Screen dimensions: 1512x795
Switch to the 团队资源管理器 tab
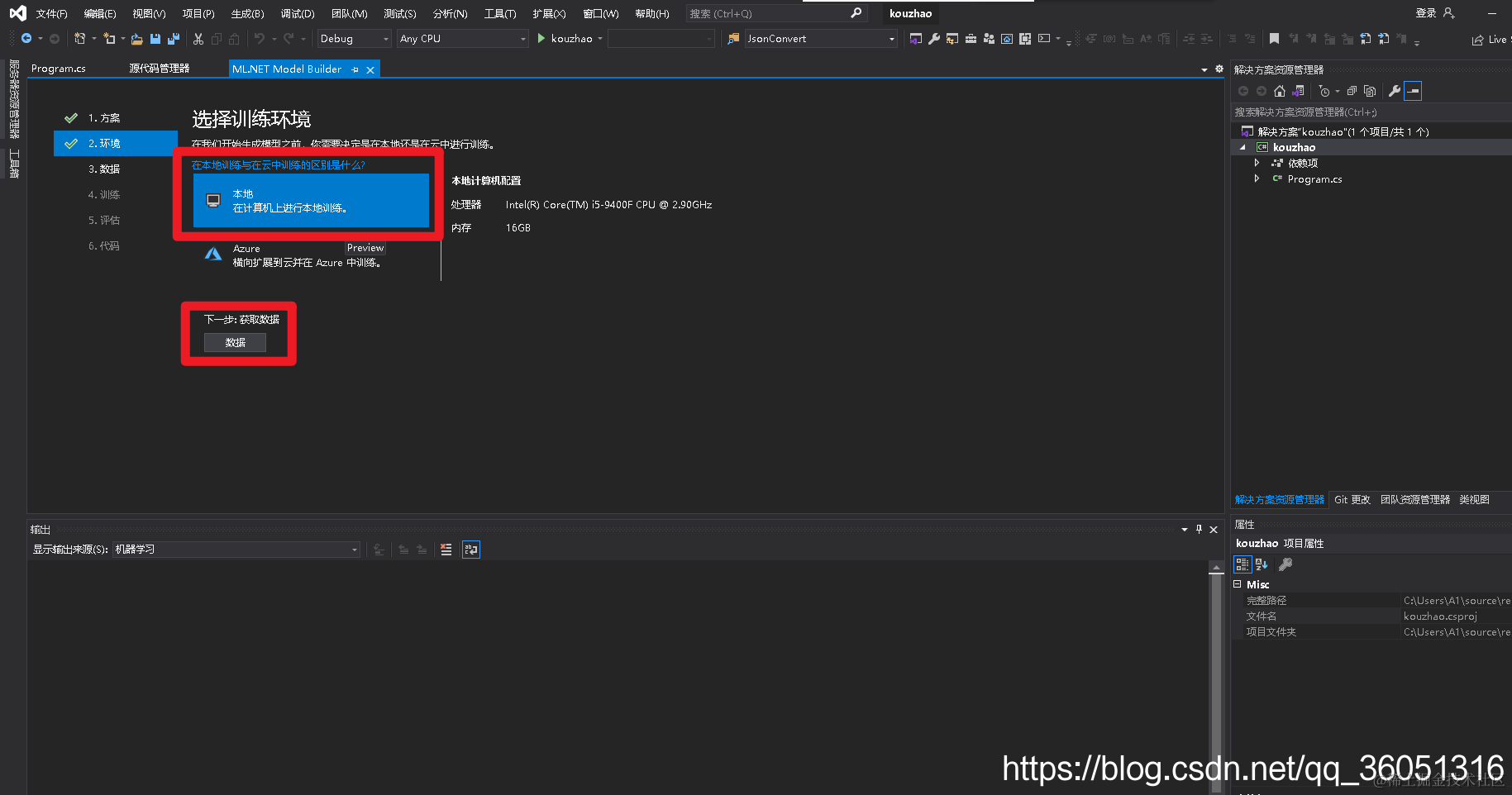click(x=1415, y=500)
